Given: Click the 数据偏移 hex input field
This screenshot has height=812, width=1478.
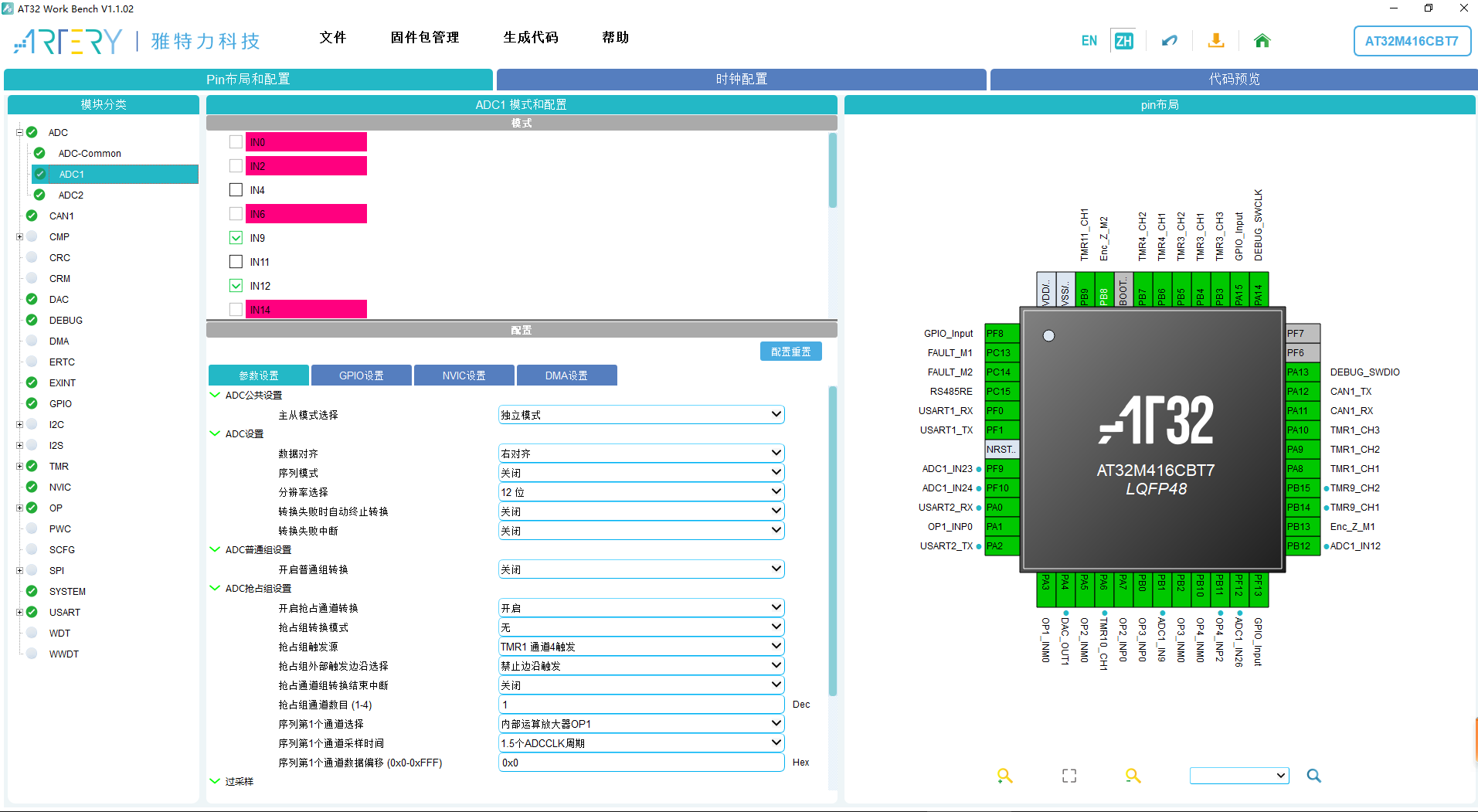Looking at the screenshot, I should 641,763.
